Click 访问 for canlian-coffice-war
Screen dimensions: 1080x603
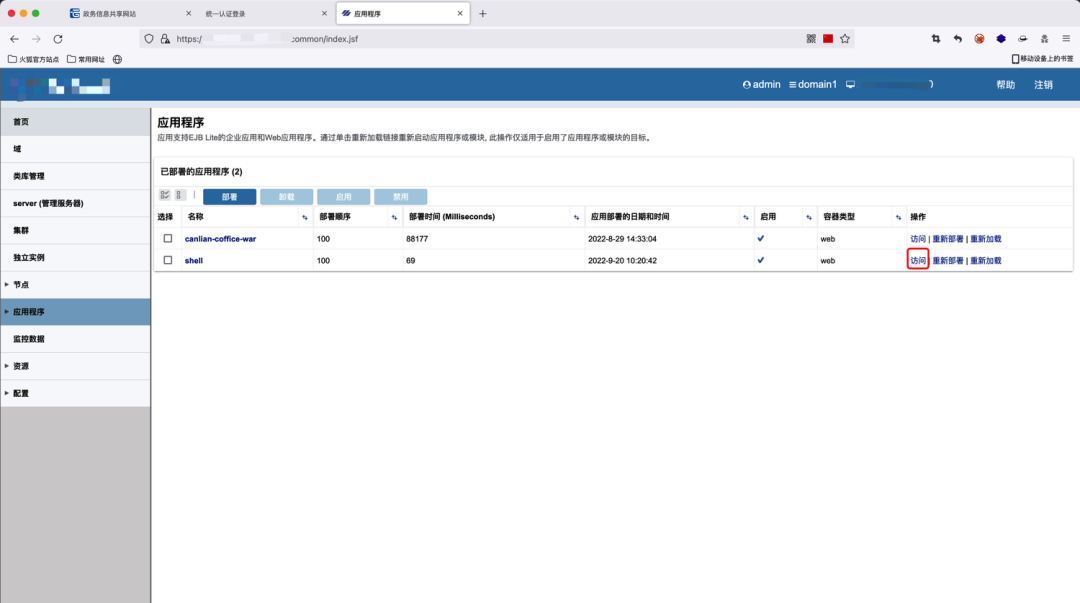click(x=918, y=239)
